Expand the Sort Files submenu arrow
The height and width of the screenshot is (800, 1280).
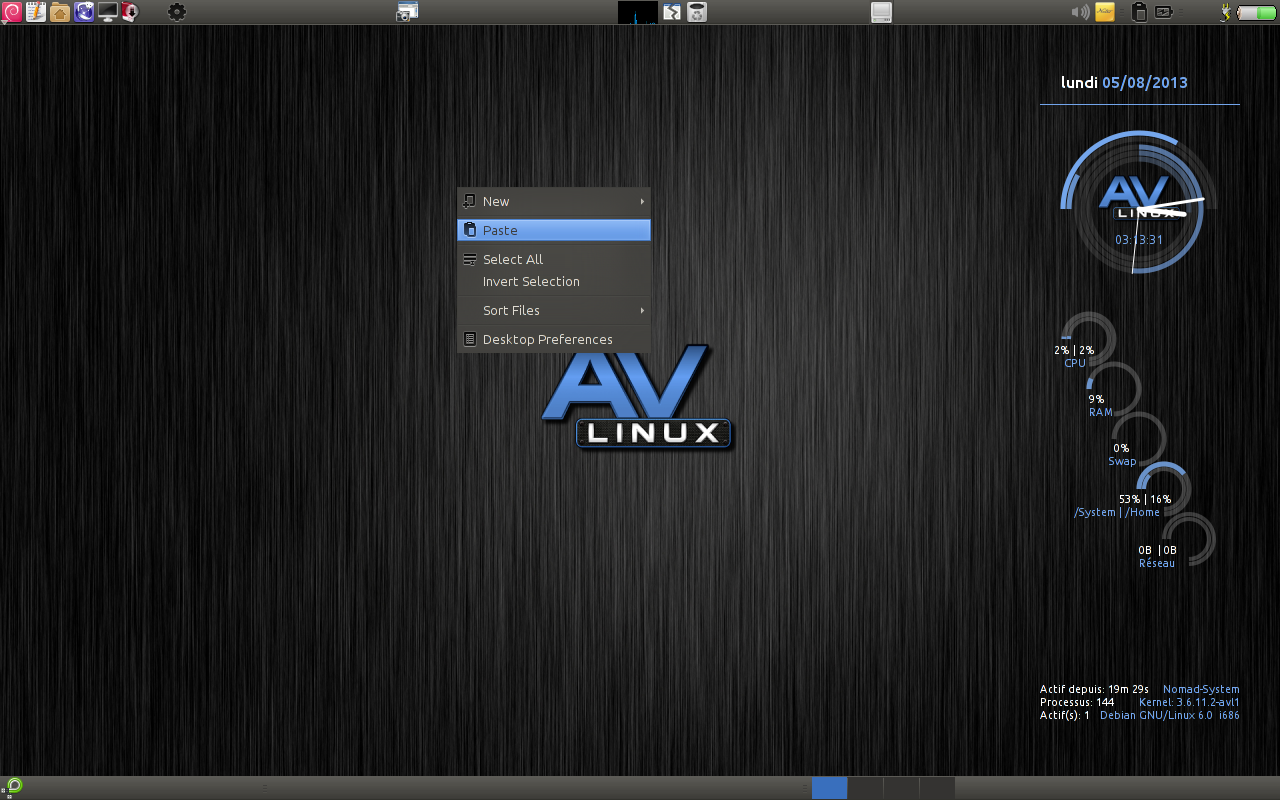pyautogui.click(x=642, y=310)
